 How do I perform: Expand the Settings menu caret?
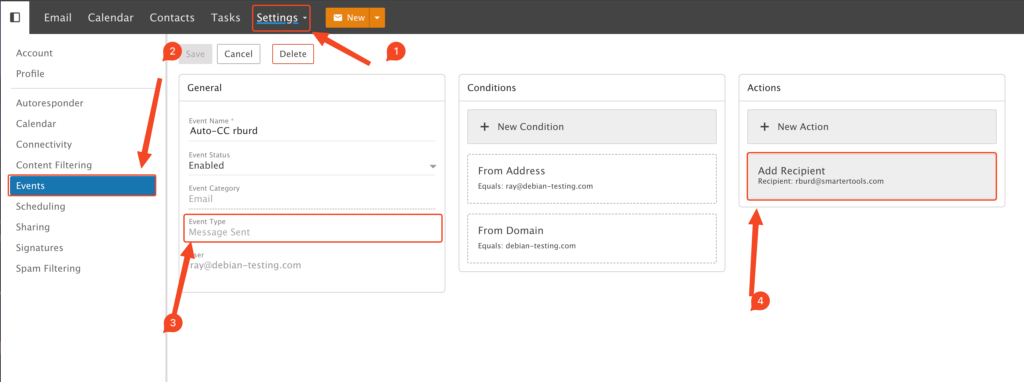(x=305, y=18)
